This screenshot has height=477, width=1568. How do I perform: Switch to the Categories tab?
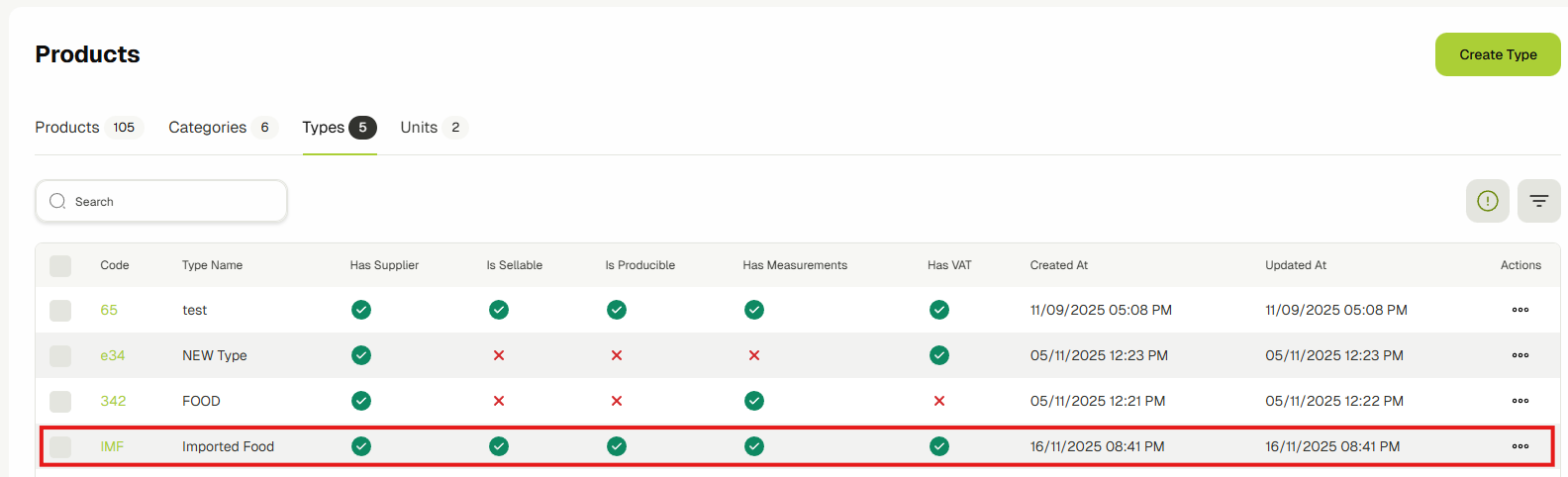208,128
